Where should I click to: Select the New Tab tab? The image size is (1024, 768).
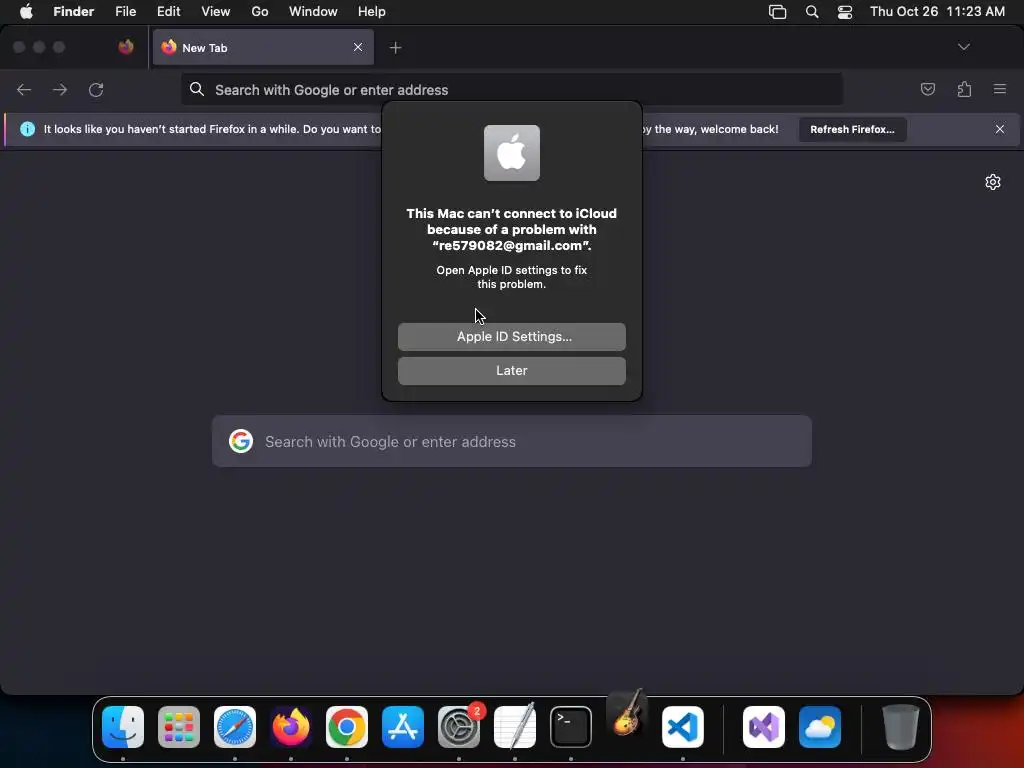[263, 47]
